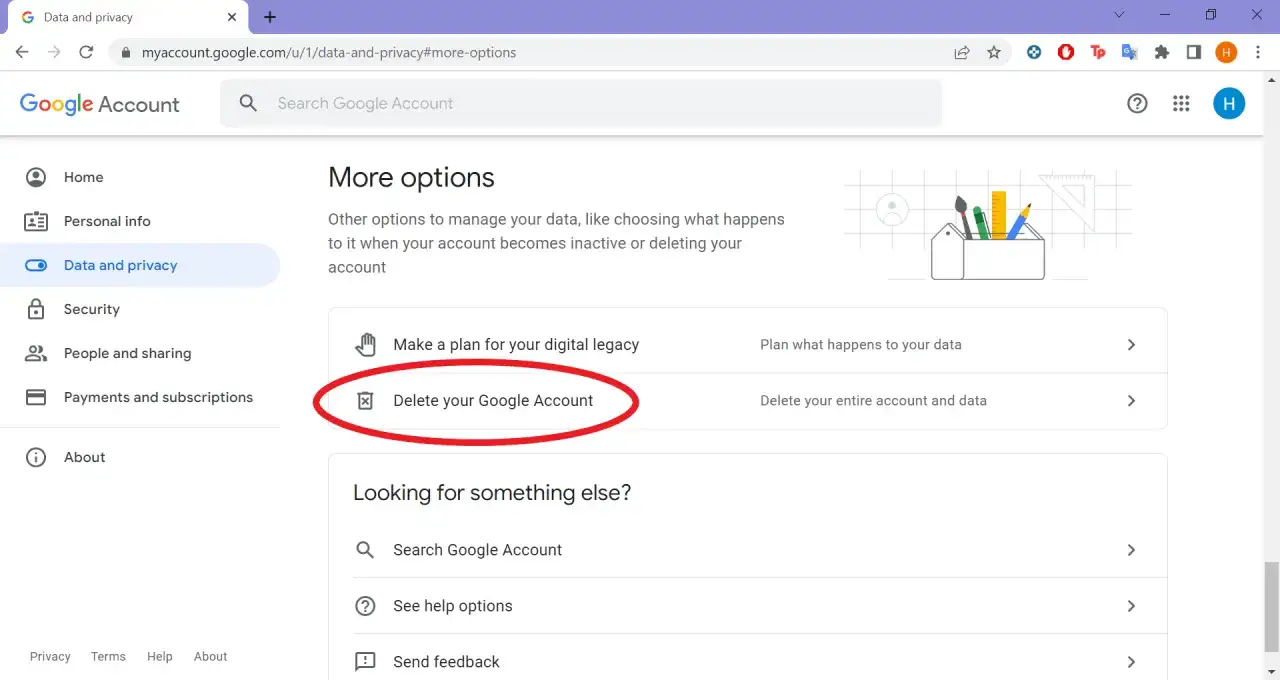Open the Privacy footer link
This screenshot has width=1280, height=680.
50,657
